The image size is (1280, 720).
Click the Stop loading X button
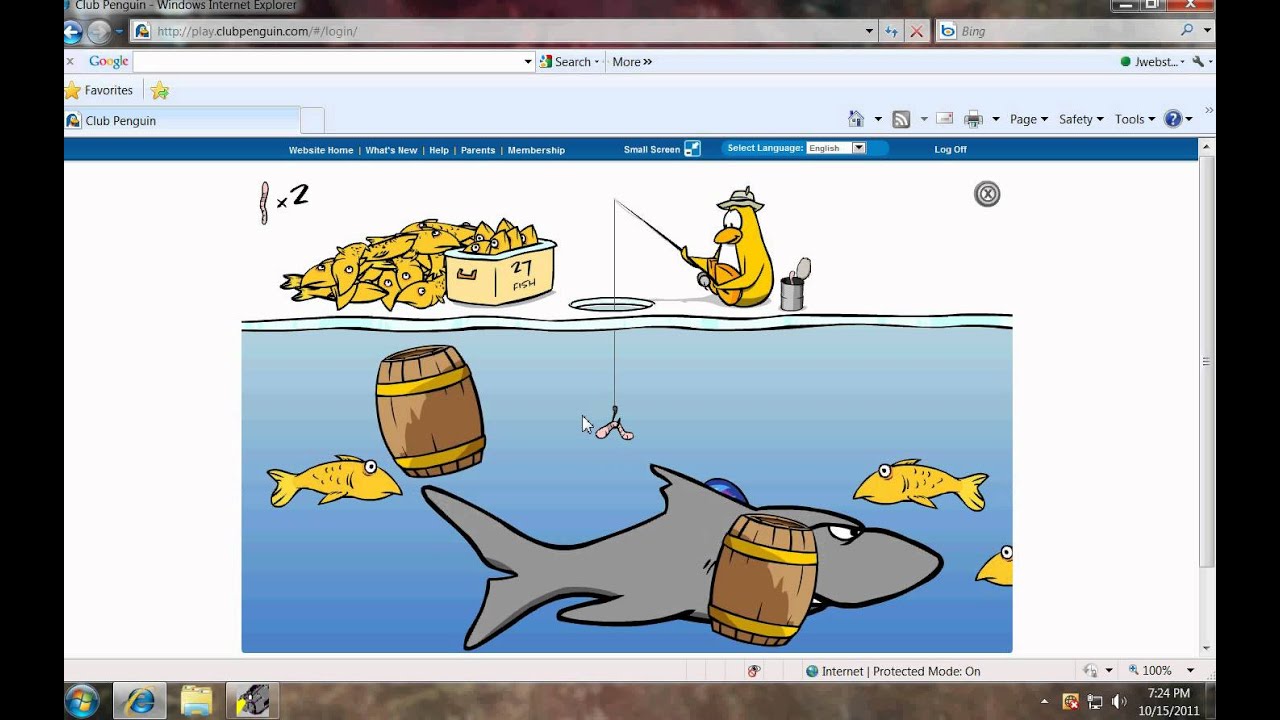pos(916,32)
